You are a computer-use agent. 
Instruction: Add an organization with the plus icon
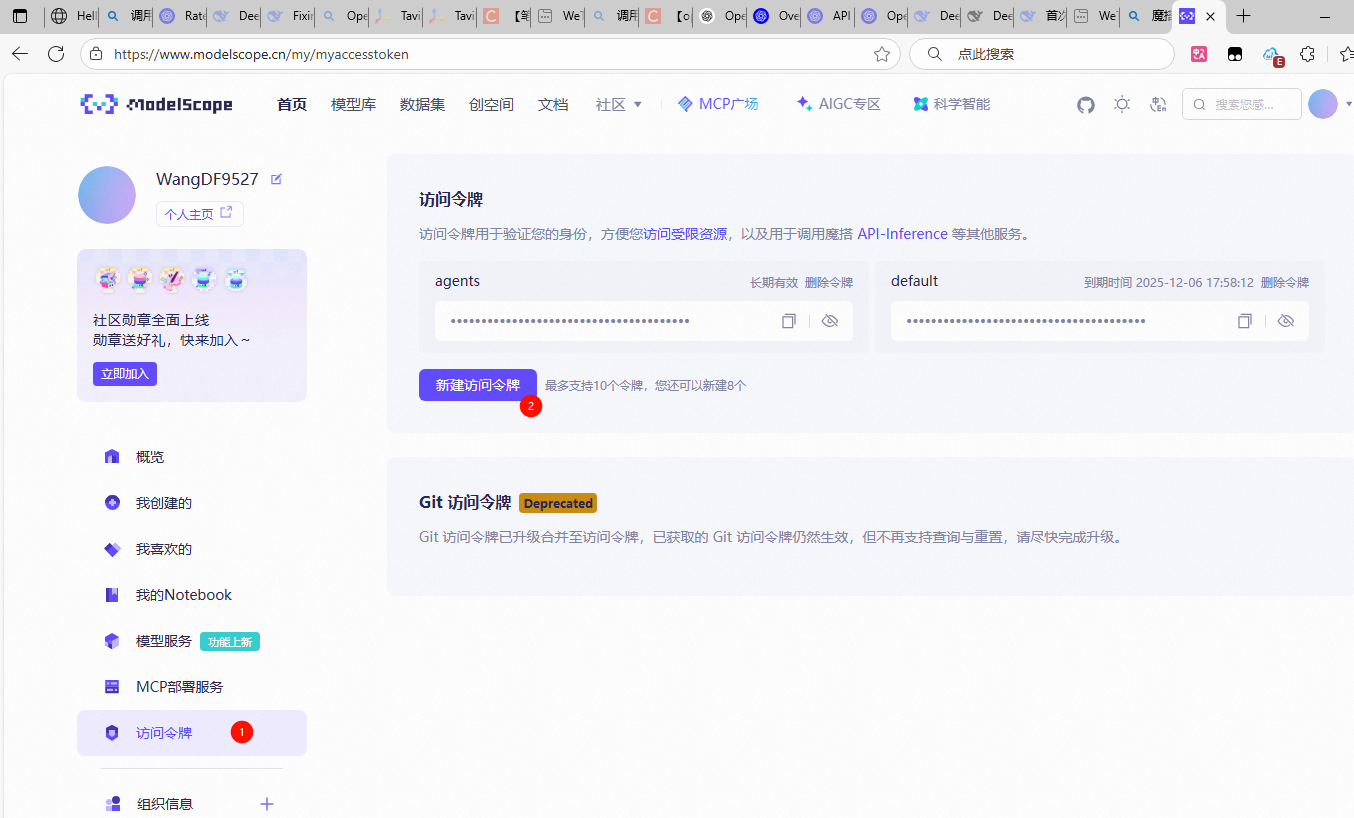[267, 804]
